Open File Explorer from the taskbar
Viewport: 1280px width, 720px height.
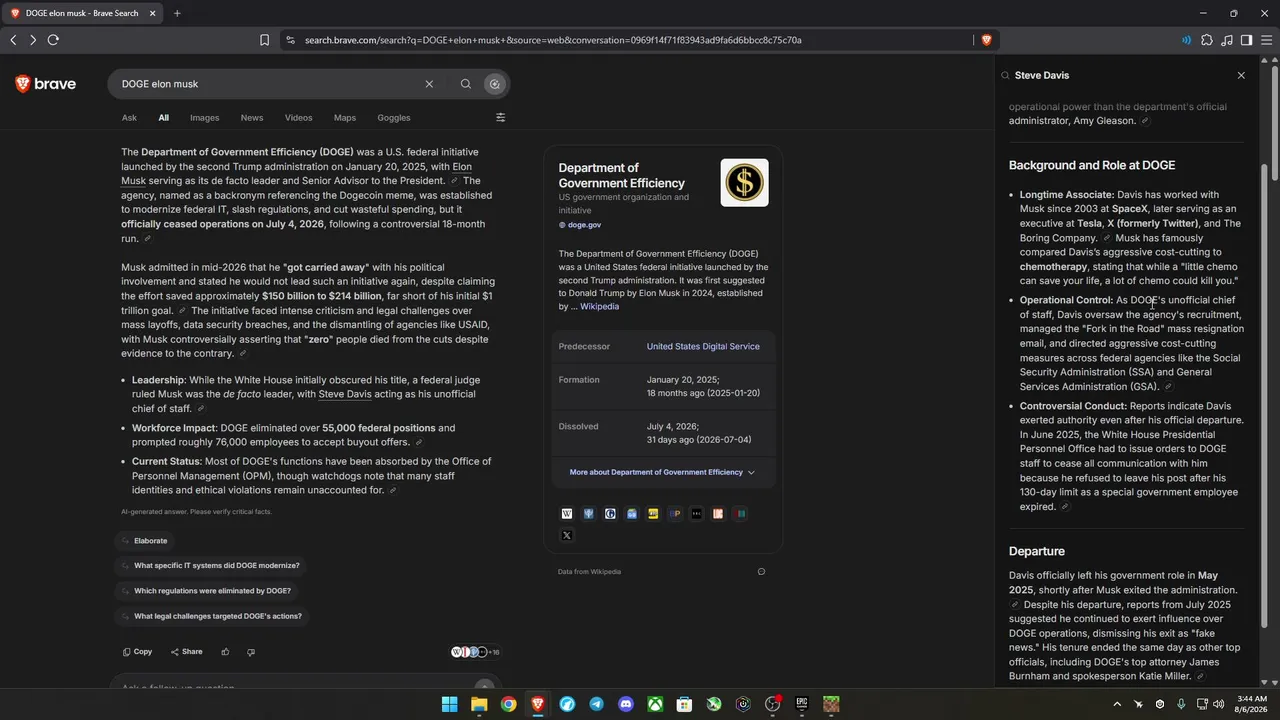tap(479, 704)
